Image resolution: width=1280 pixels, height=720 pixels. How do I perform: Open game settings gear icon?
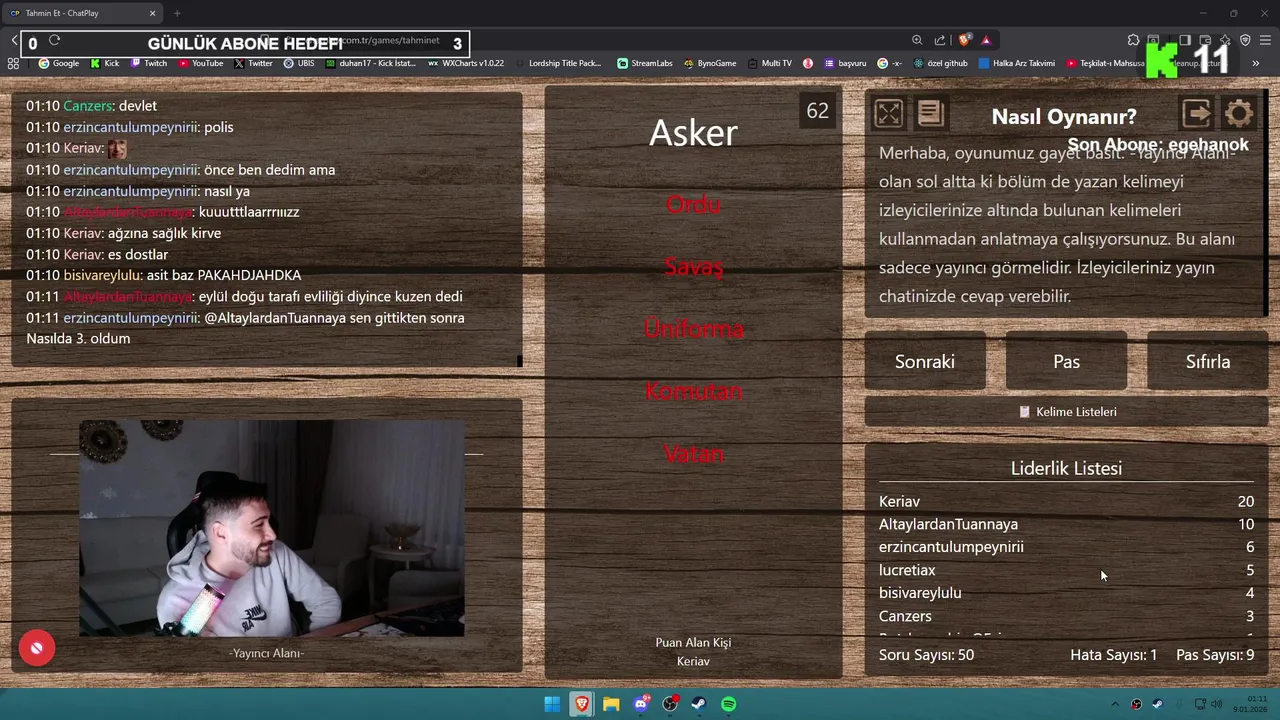tap(1238, 114)
